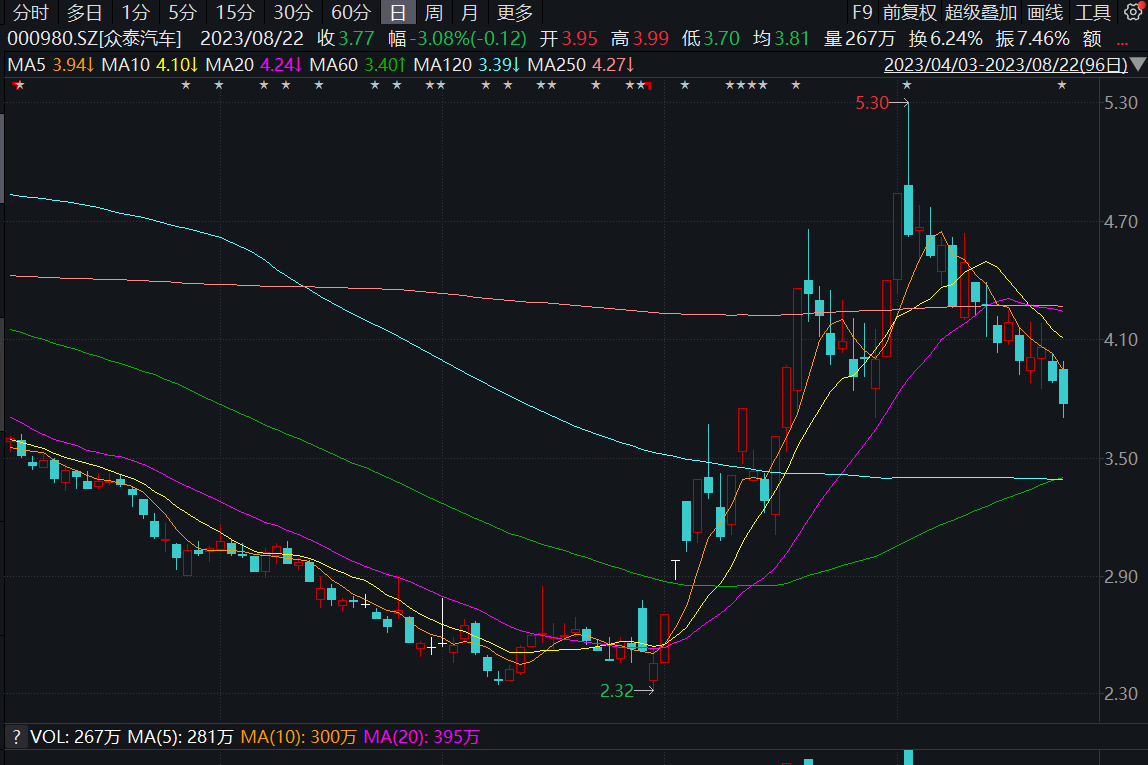Click the VOL indicator help question mark
Viewport: 1148px width, 765px height.
(16, 737)
